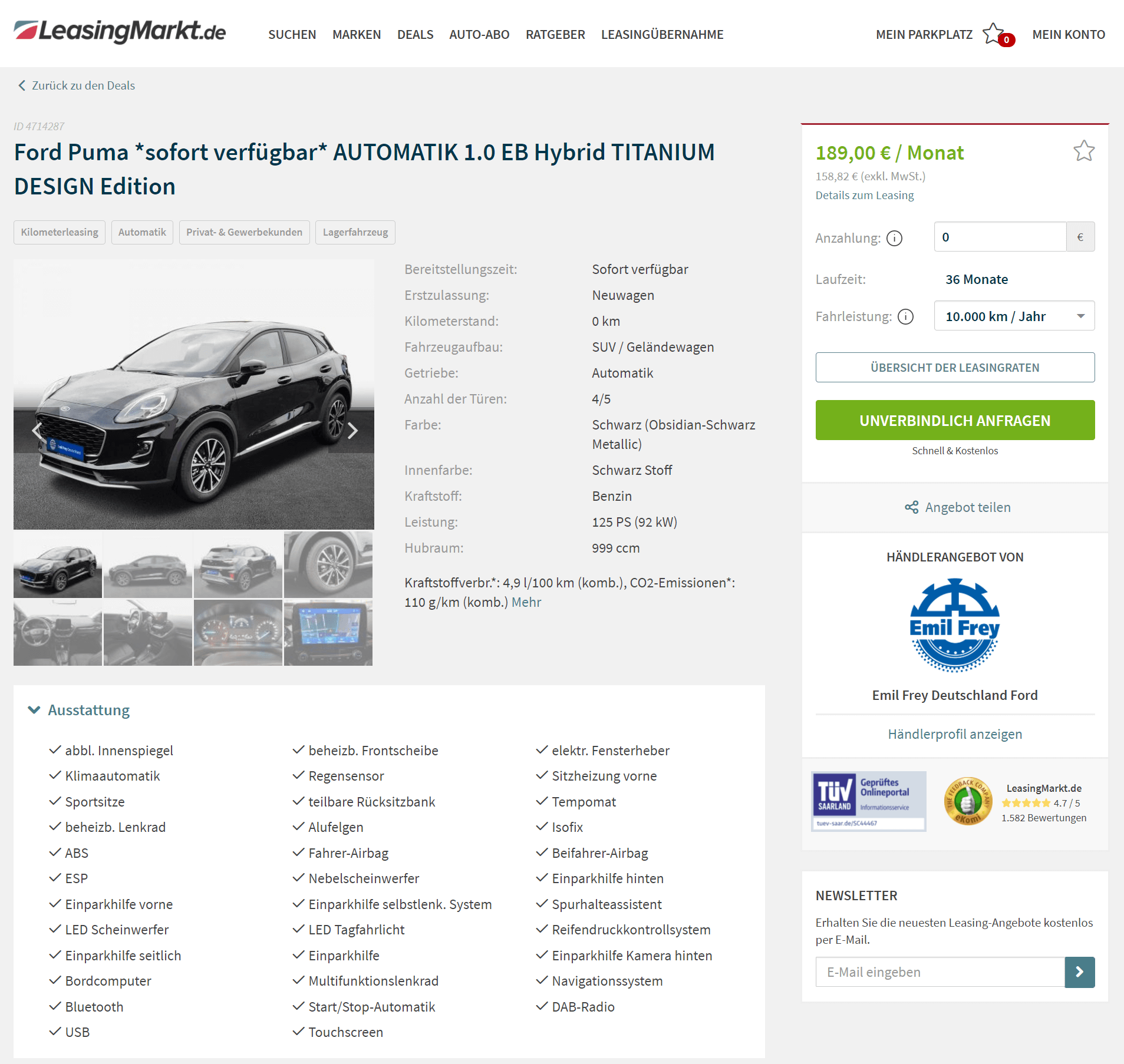Focus the E-Mail eingeben newsletter field
Viewport: 1124px width, 1064px height.
pos(940,972)
